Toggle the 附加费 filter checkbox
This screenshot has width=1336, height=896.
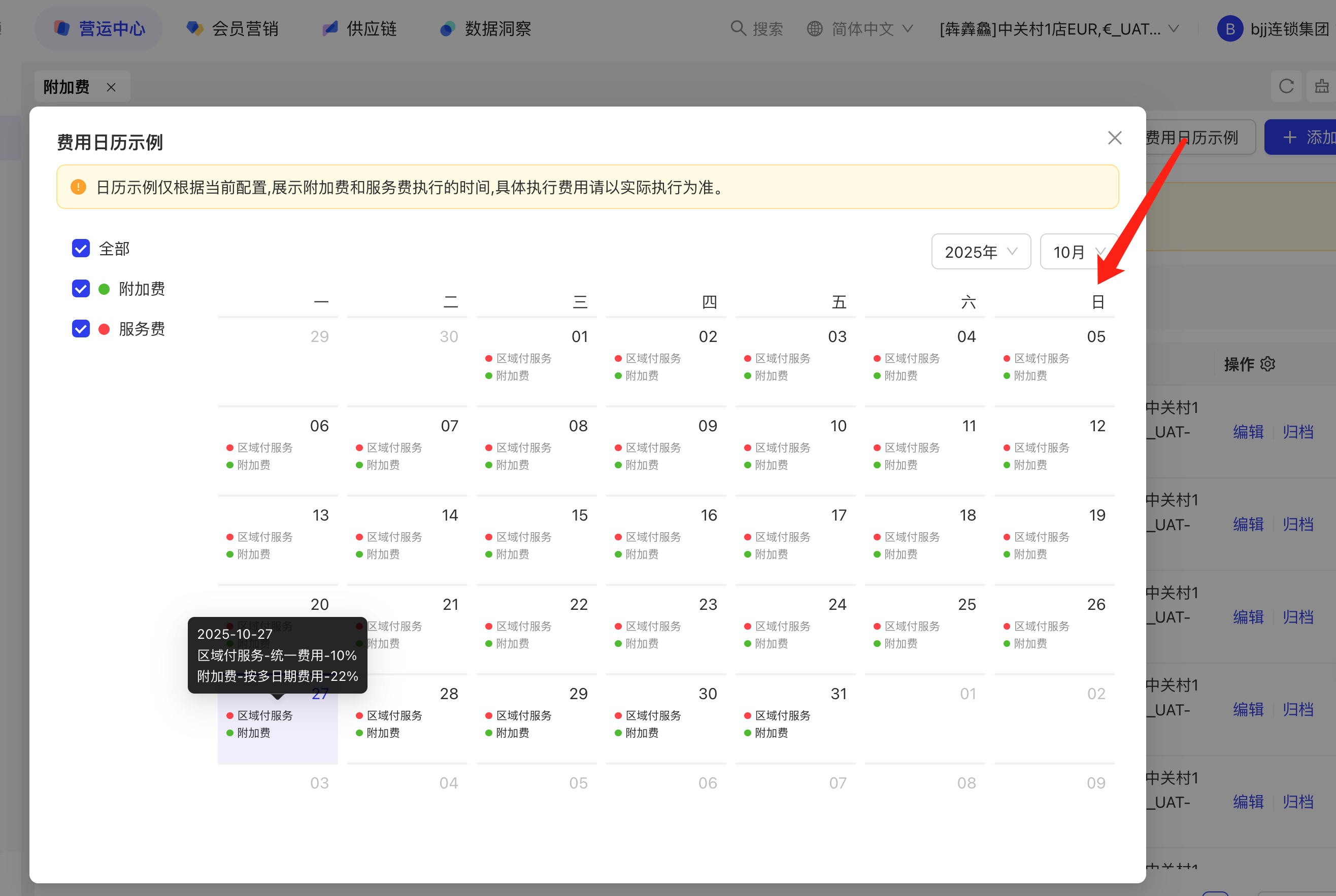tap(81, 289)
